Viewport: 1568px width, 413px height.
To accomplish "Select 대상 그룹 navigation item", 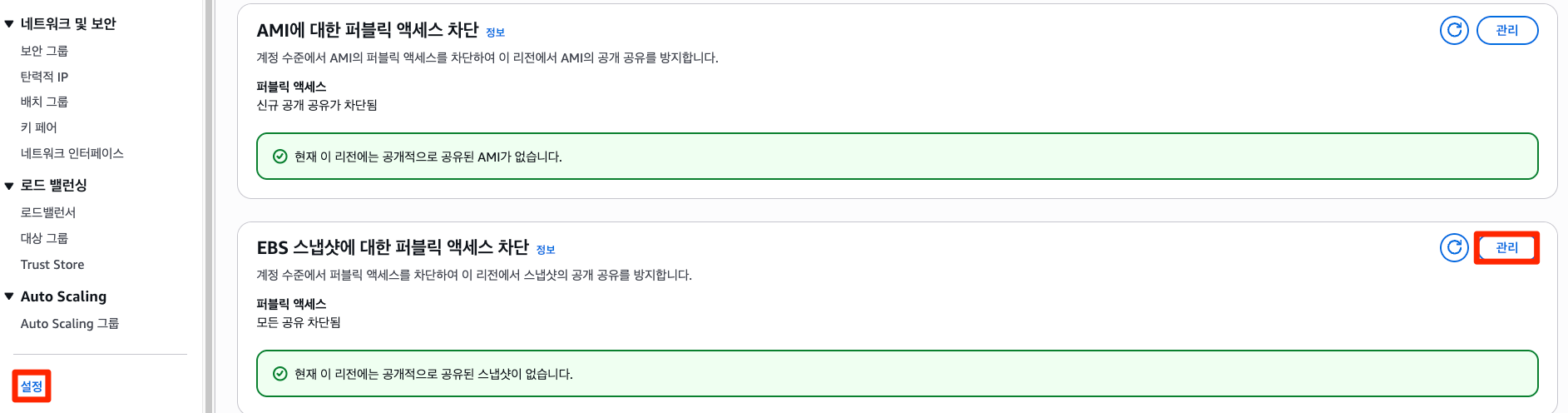I will [x=44, y=238].
